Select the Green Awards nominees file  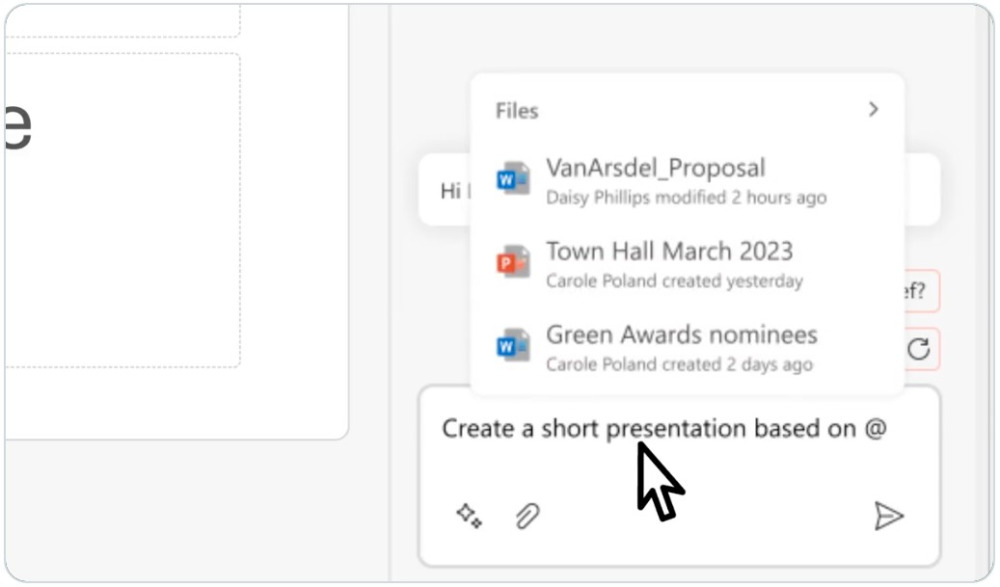[x=687, y=347]
